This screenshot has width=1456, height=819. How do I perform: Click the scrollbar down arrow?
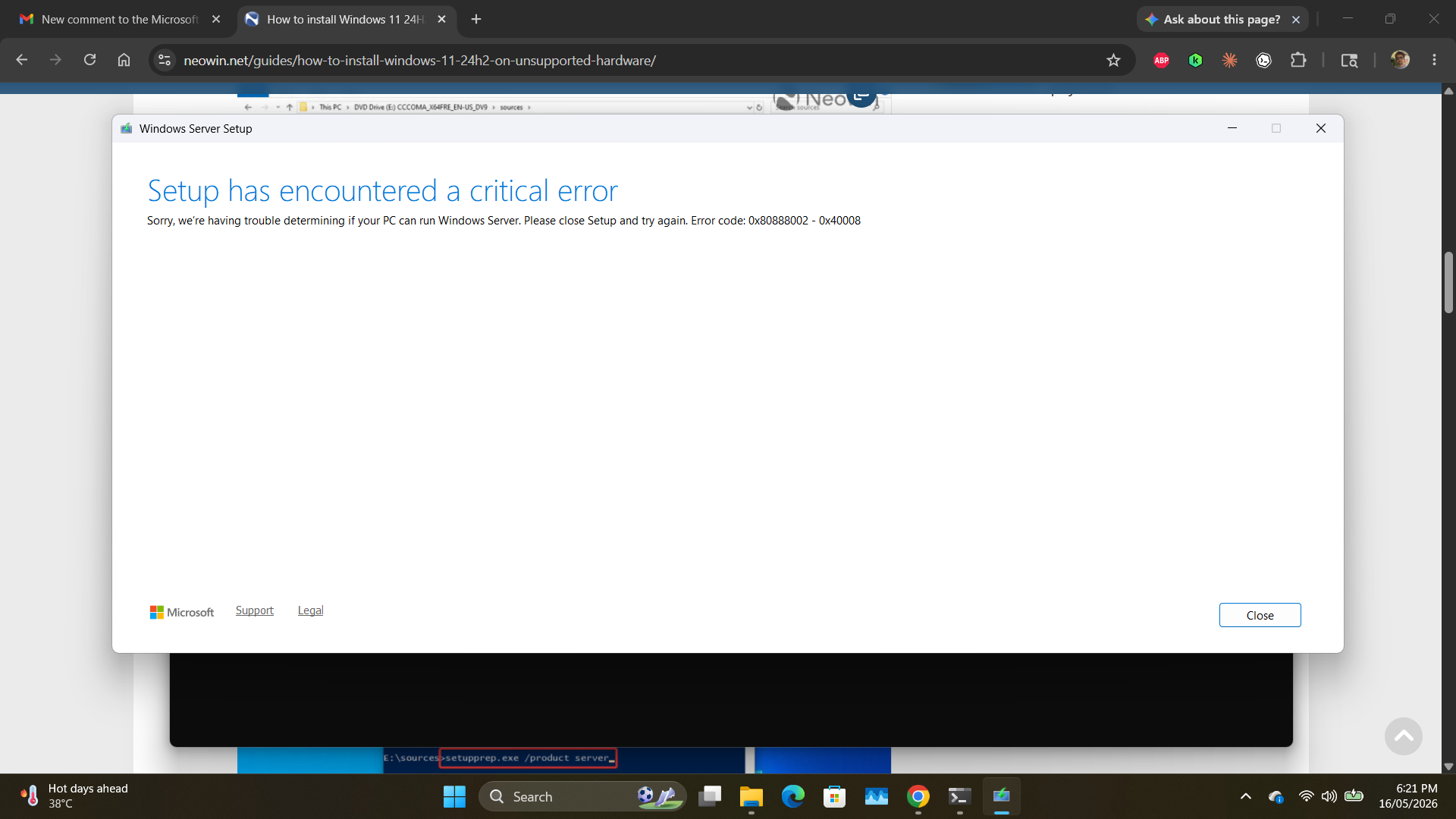coord(1448,767)
